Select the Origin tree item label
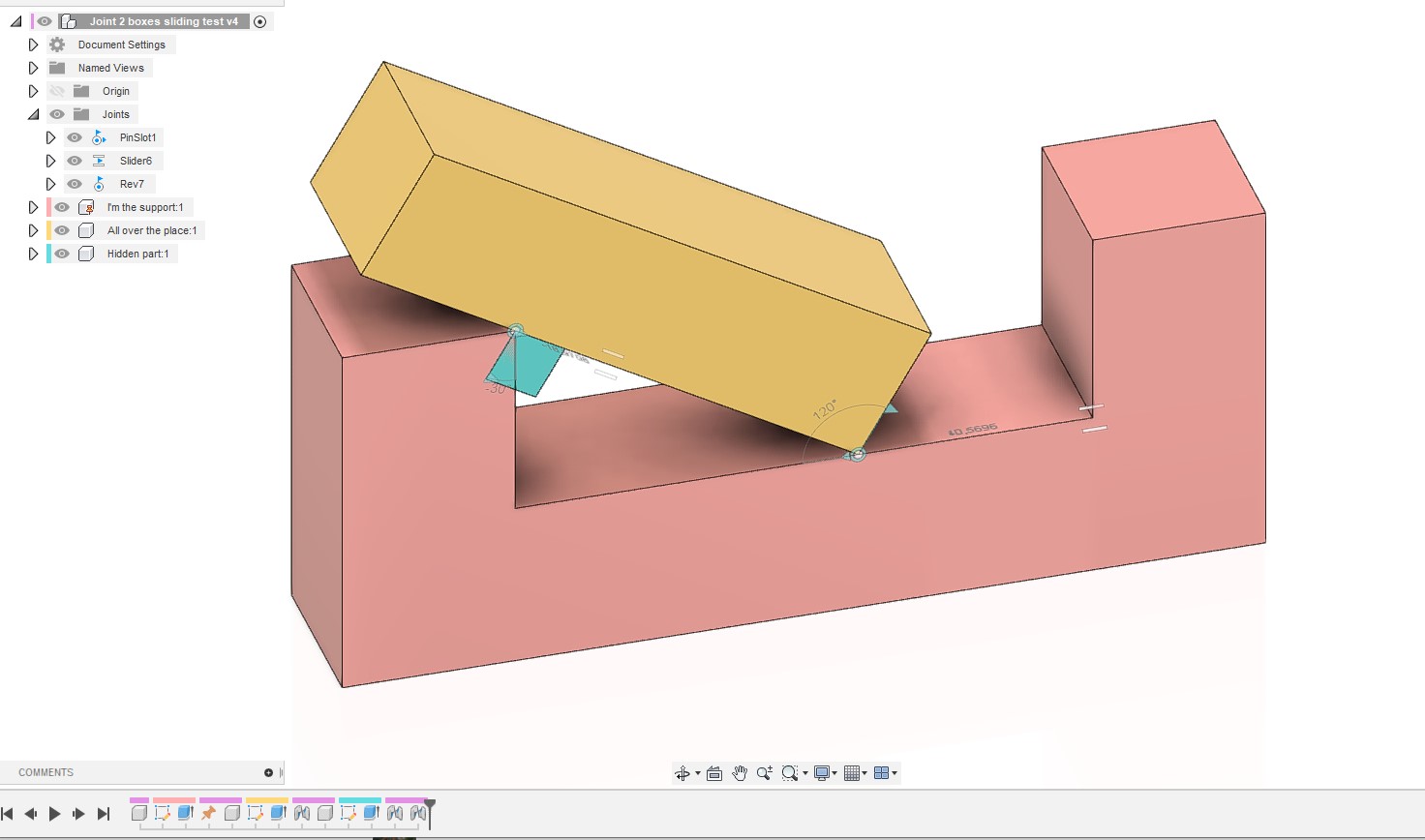Viewport: 1425px width, 840px height. click(x=116, y=91)
